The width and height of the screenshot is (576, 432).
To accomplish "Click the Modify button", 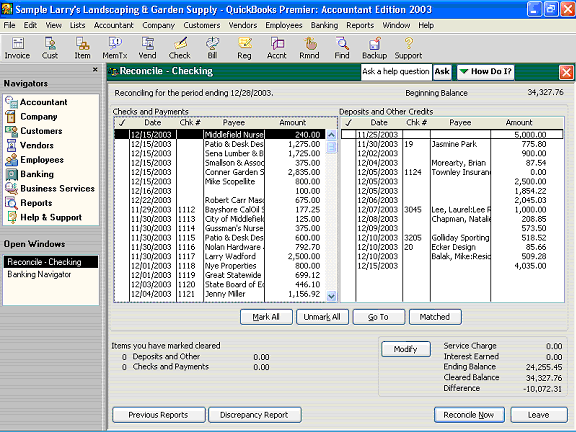I will (406, 349).
